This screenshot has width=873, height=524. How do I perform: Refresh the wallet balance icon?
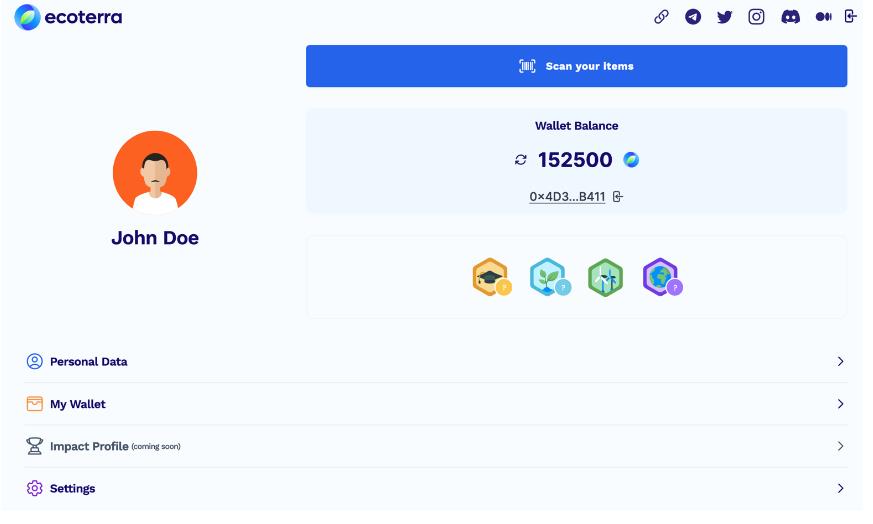(x=521, y=160)
